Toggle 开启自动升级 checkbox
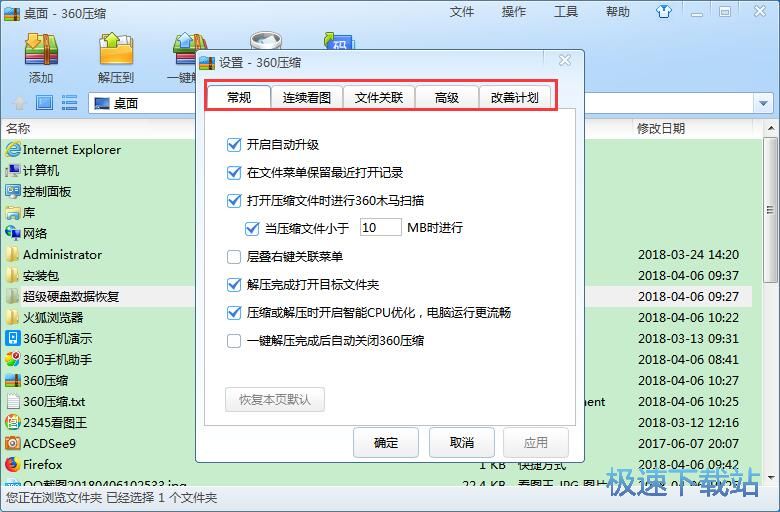This screenshot has width=780, height=512. point(234,145)
